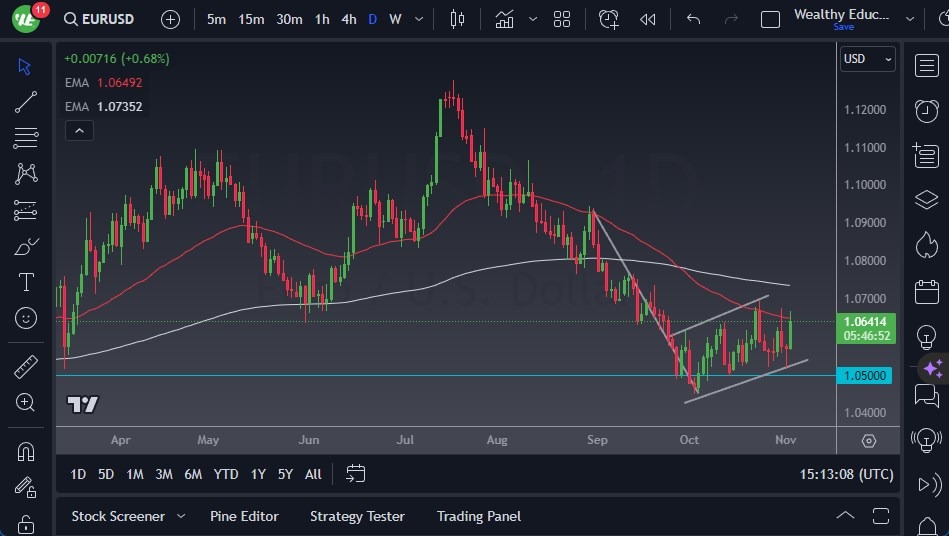Click the 1.05000 horizontal line price label

click(x=866, y=376)
